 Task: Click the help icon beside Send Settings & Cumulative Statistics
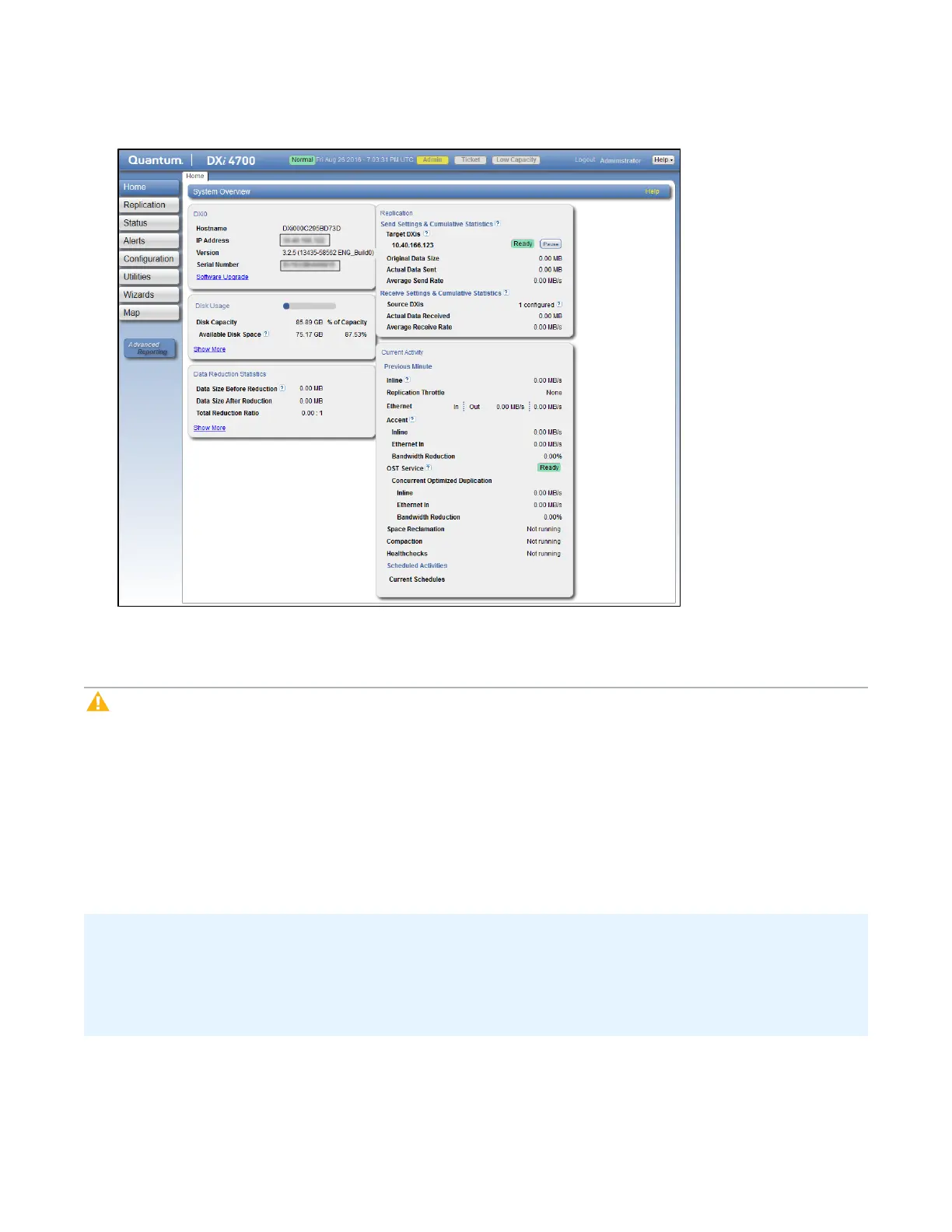pyautogui.click(x=498, y=223)
